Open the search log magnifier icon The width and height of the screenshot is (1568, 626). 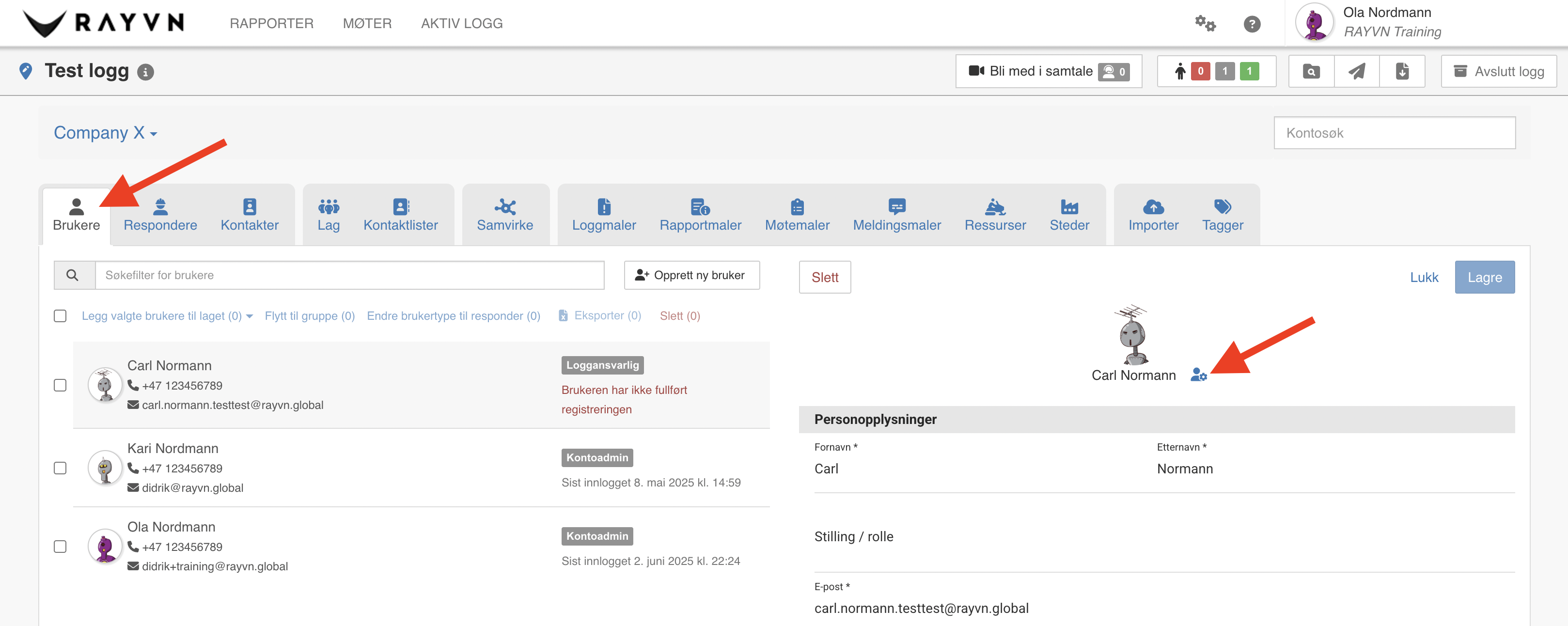(x=1311, y=71)
